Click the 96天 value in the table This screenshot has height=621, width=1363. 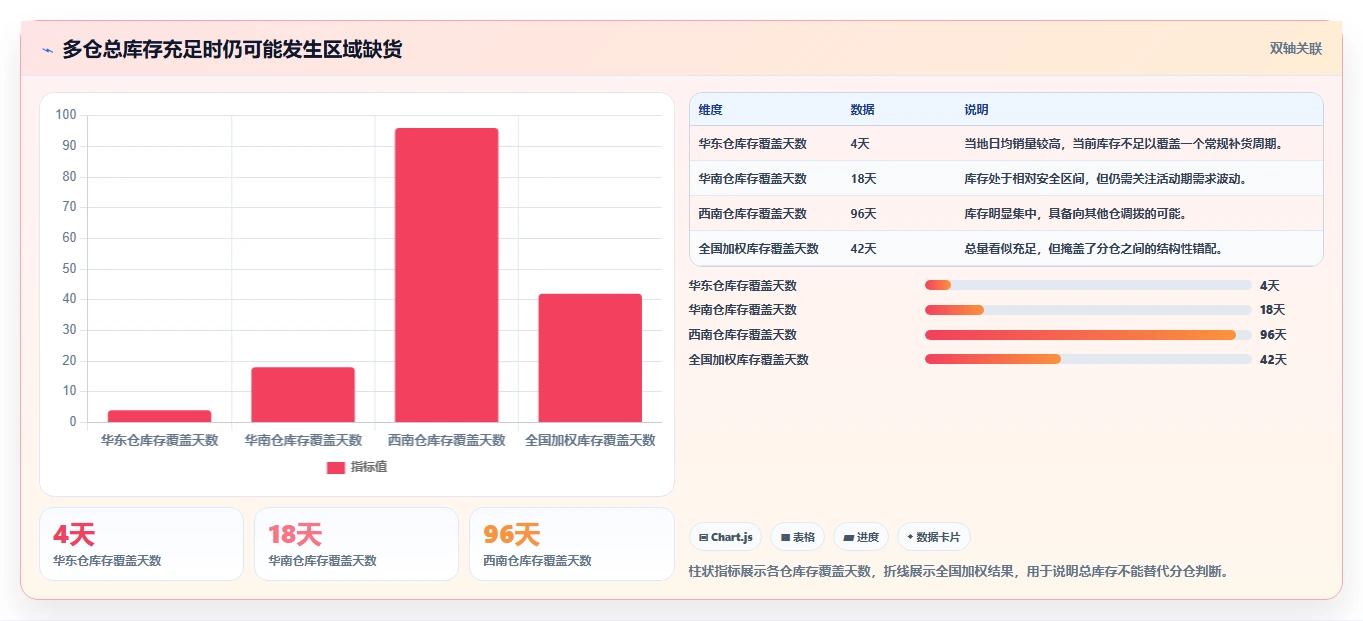pos(863,214)
